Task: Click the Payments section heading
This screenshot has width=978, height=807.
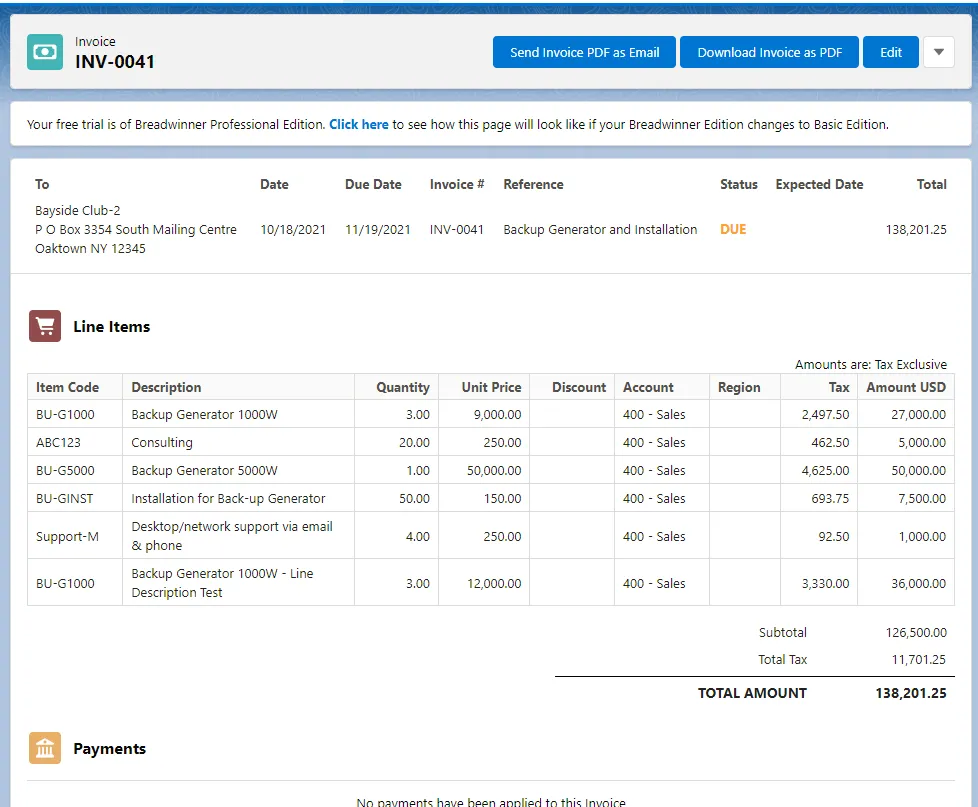Action: (109, 748)
